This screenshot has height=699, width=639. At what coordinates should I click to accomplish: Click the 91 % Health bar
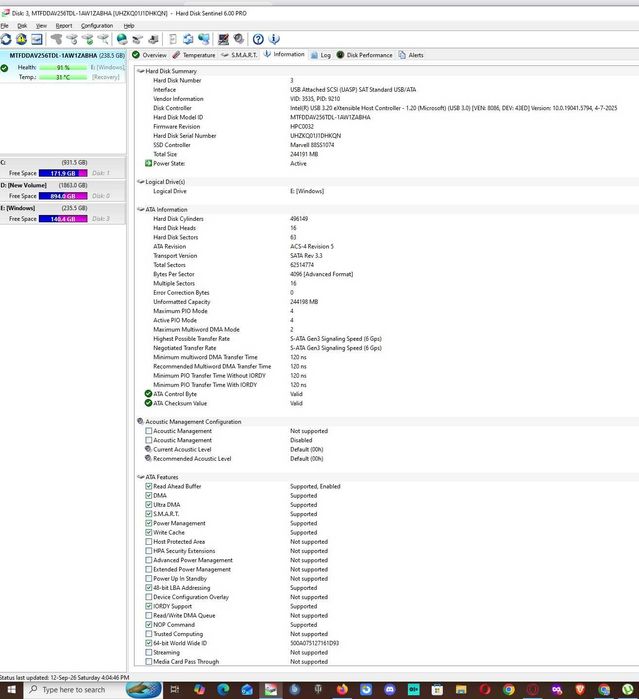tap(63, 68)
